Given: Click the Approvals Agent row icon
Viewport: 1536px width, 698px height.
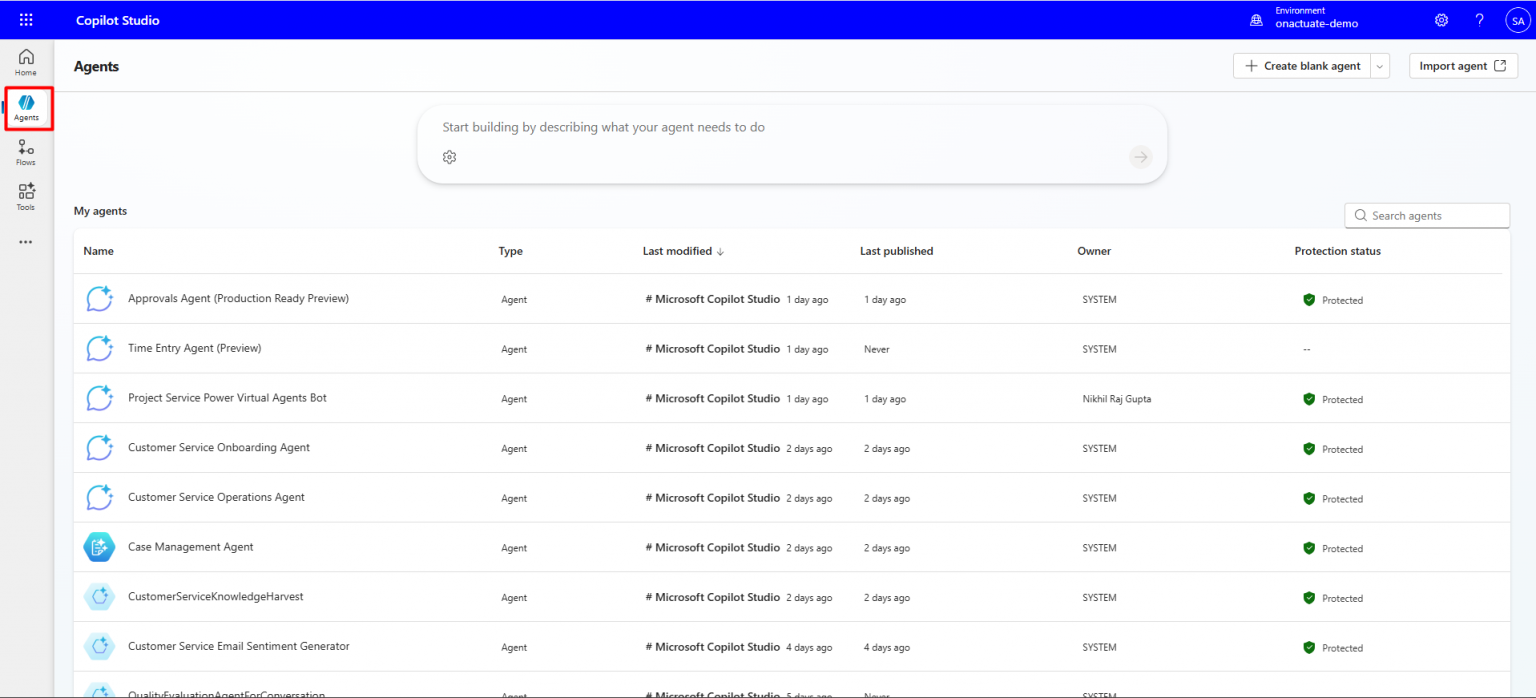Looking at the screenshot, I should tap(99, 299).
